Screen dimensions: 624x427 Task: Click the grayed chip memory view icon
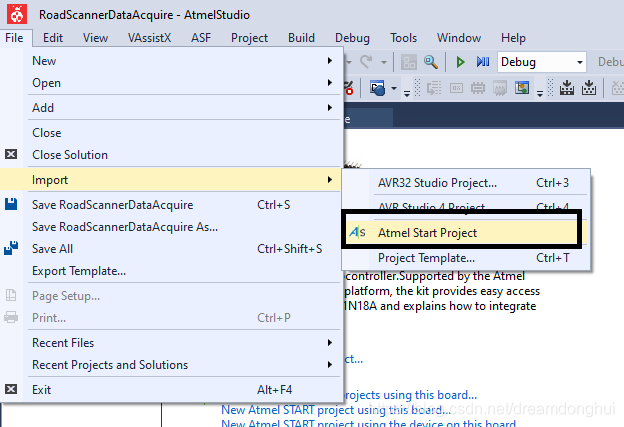(478, 88)
